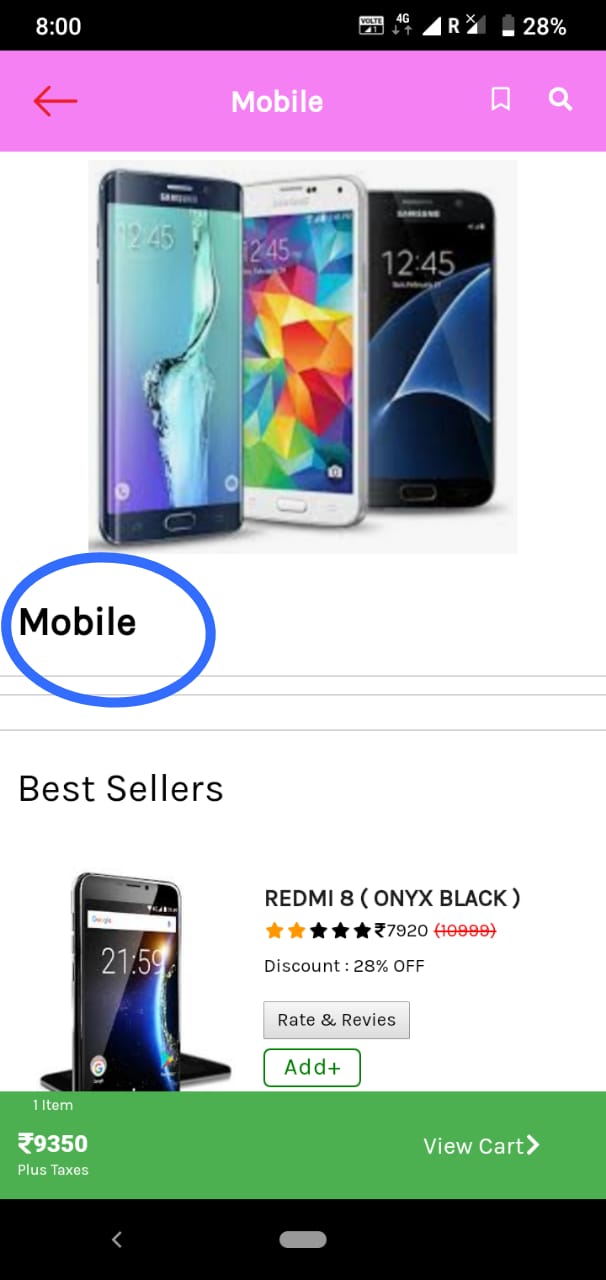Expand cart via View Cart chevron
Image resolution: width=606 pixels, height=1280 pixels.
[533, 1145]
